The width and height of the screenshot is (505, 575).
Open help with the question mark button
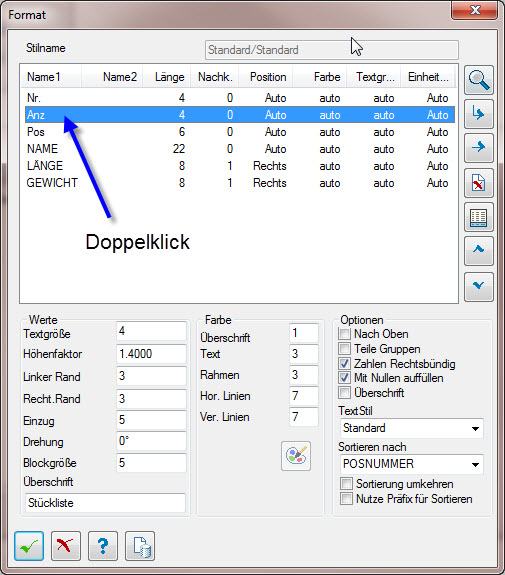pos(103,546)
